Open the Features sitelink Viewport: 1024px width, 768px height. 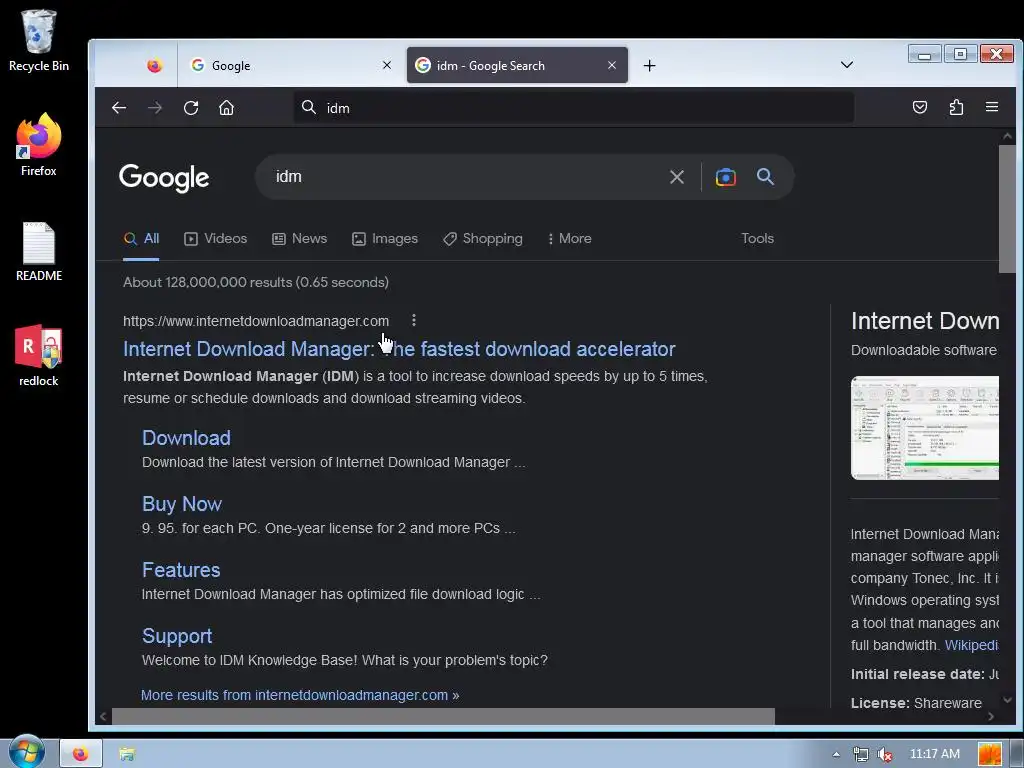181,570
